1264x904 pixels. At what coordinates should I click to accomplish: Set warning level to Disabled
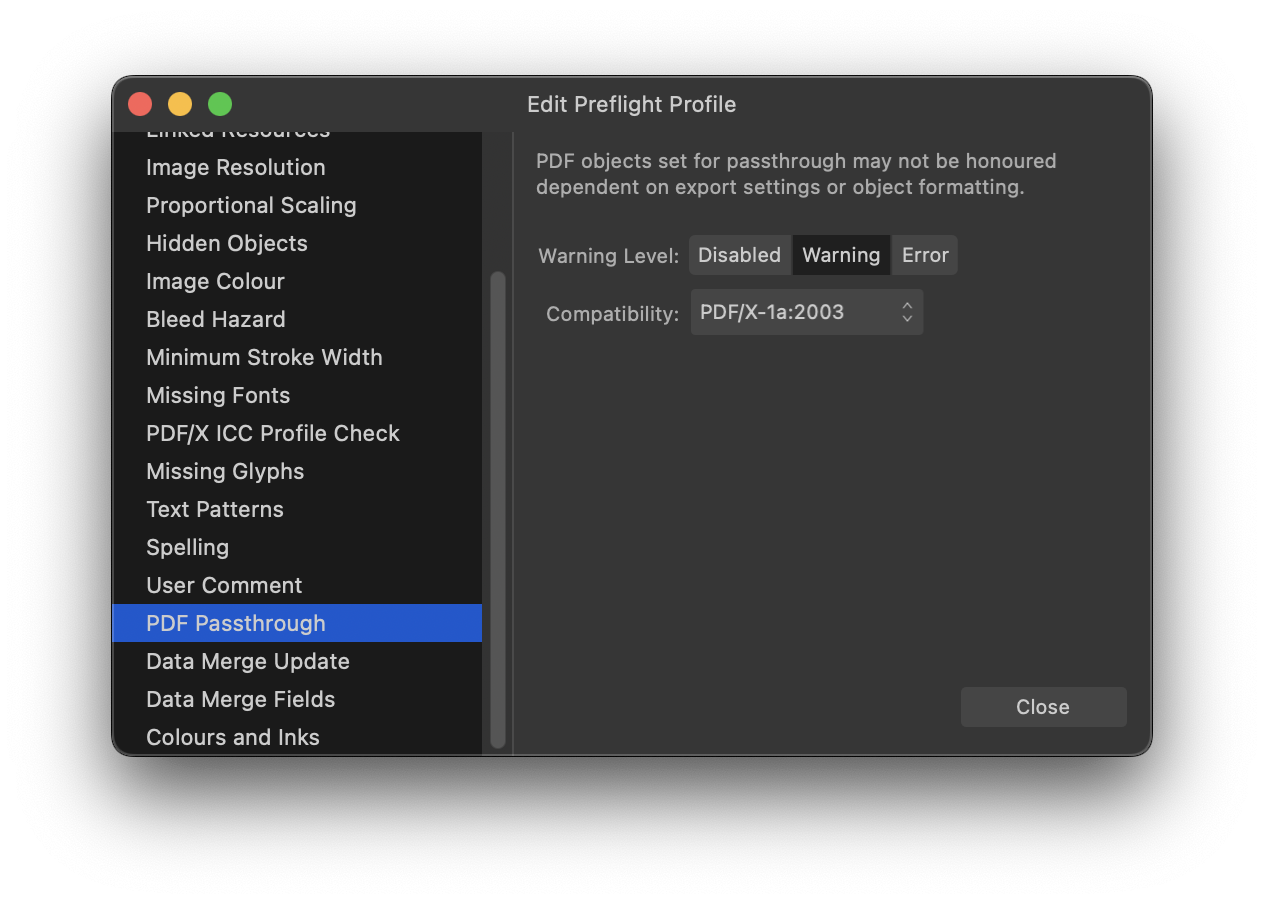[x=740, y=255]
